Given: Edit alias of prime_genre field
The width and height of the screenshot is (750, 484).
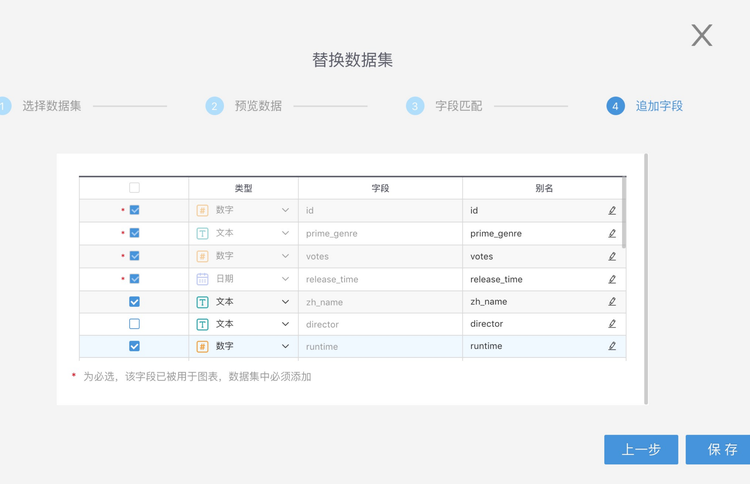Looking at the screenshot, I should [x=612, y=233].
